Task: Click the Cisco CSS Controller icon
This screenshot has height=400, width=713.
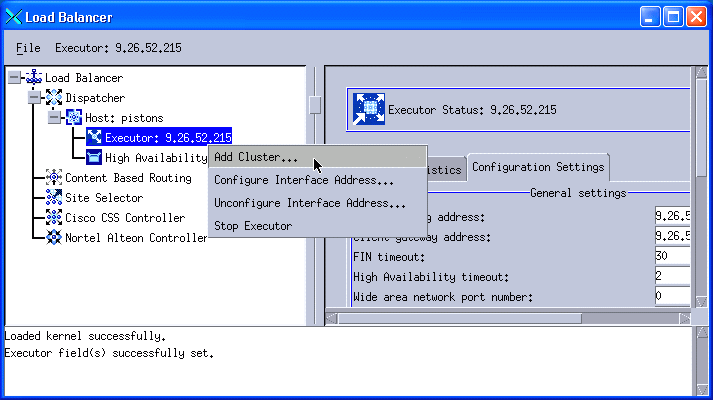Action: [x=54, y=218]
